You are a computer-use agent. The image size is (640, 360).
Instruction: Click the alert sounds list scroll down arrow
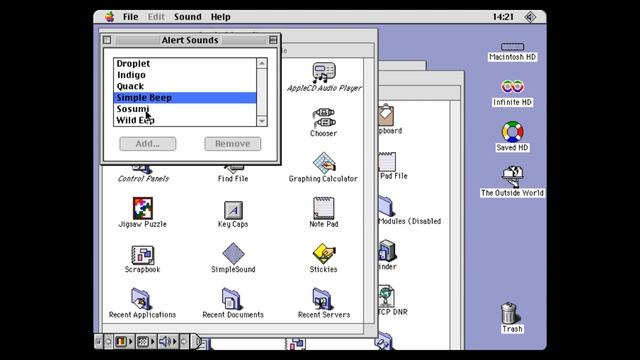pos(262,121)
